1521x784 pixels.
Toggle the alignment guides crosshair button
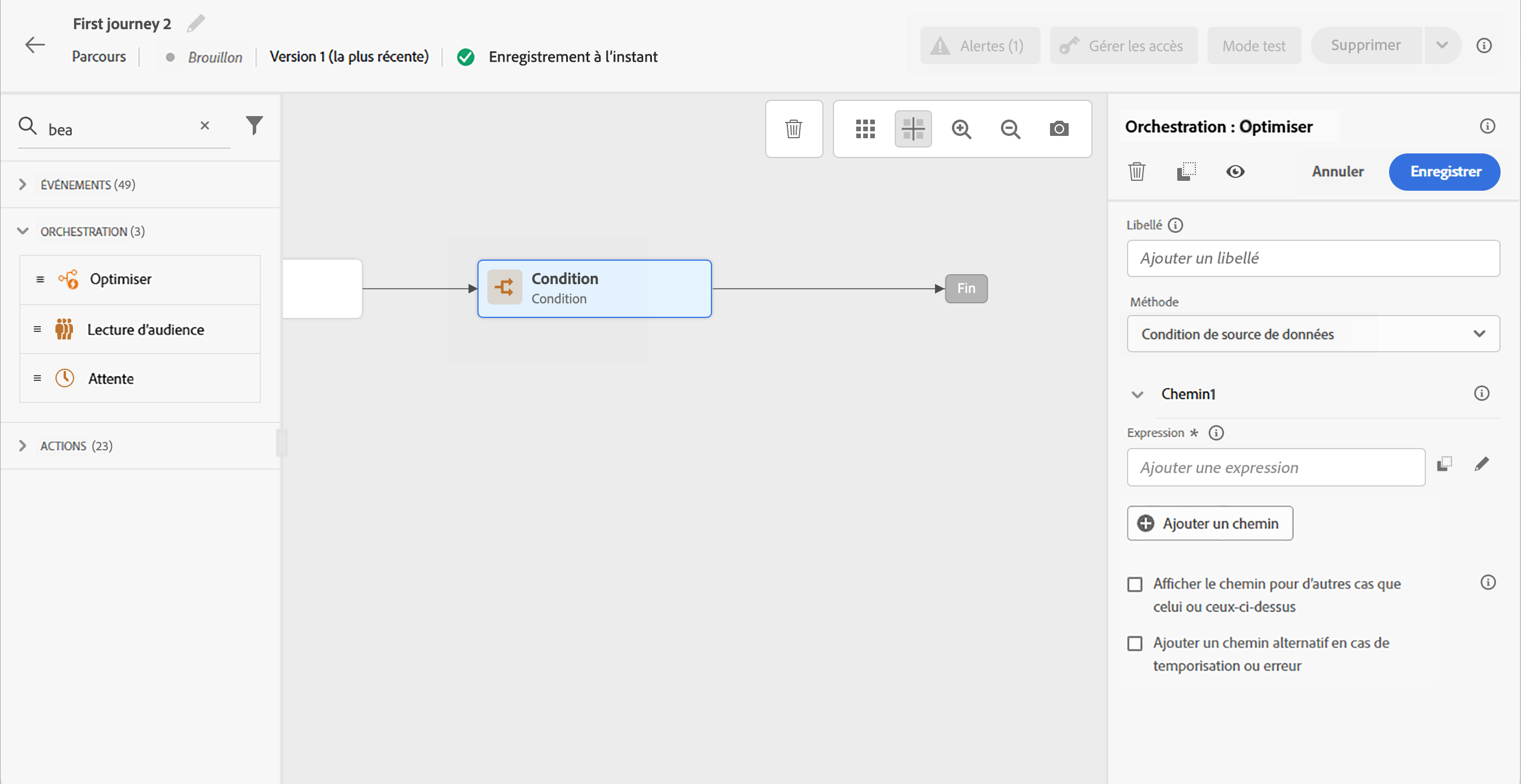[913, 128]
